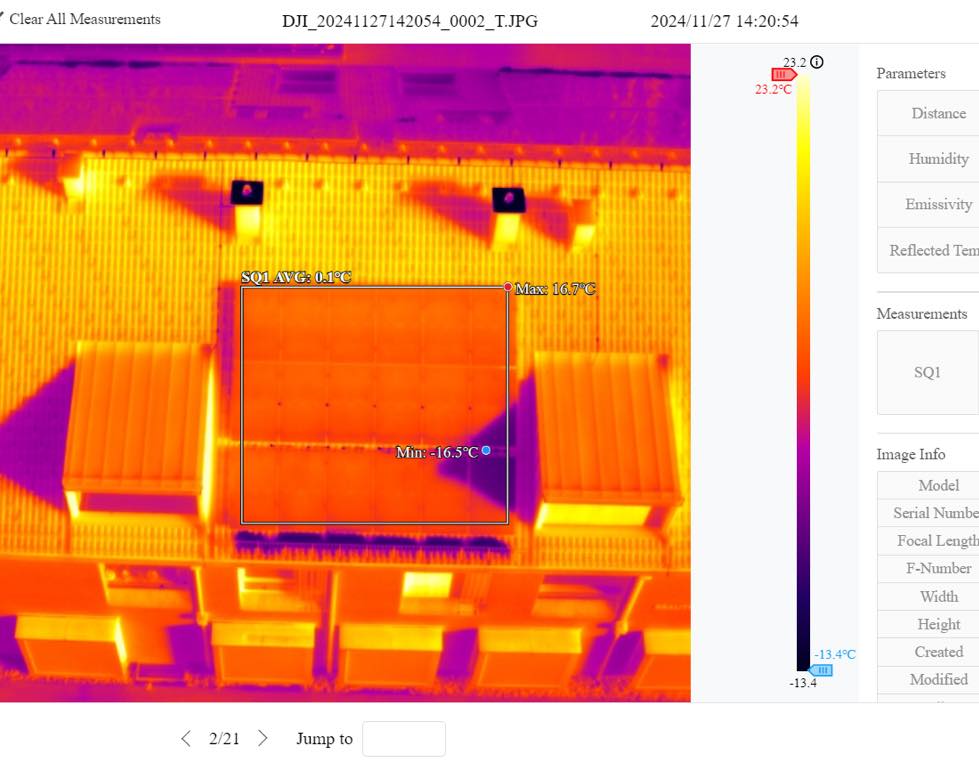The width and height of the screenshot is (979, 770).
Task: Go to previous image arrow
Action: pos(185,739)
